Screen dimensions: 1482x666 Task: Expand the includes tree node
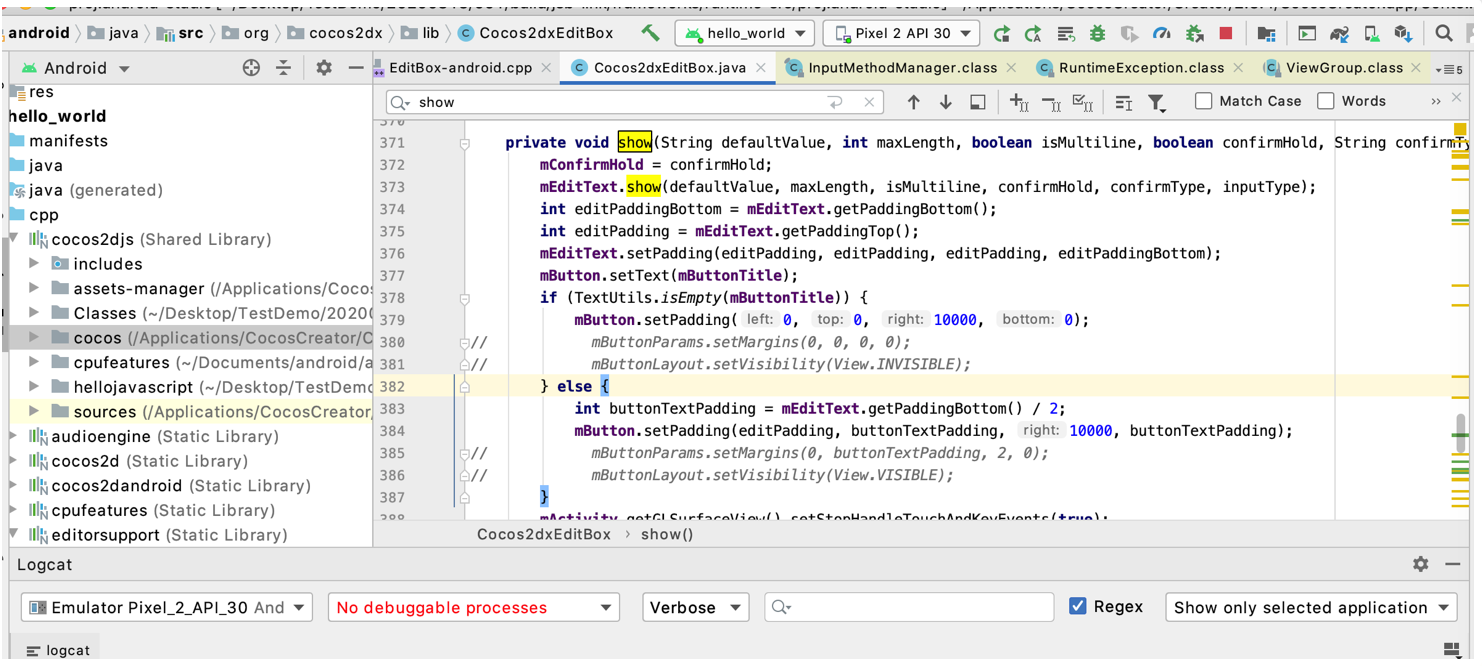coord(35,264)
